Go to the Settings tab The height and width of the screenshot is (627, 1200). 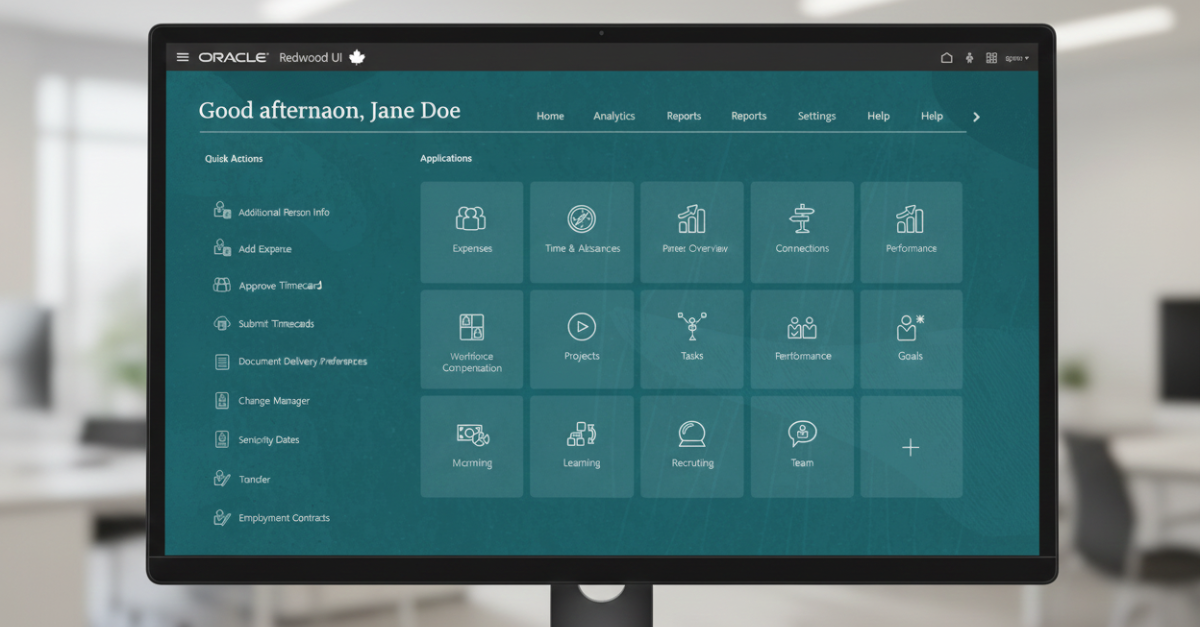[816, 116]
